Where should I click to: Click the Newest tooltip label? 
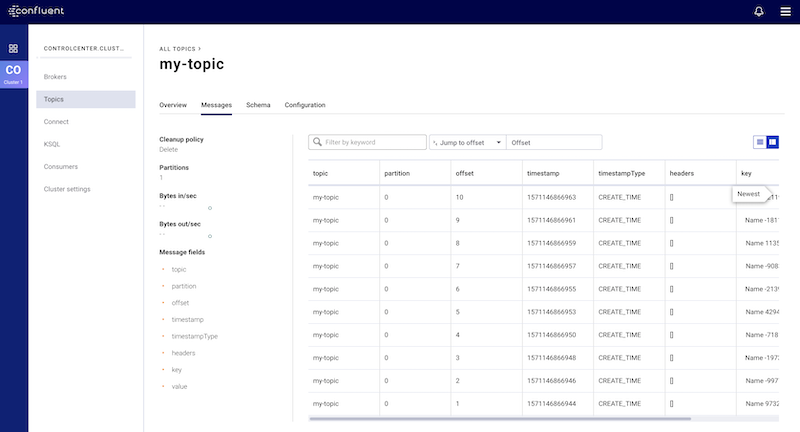(x=748, y=194)
